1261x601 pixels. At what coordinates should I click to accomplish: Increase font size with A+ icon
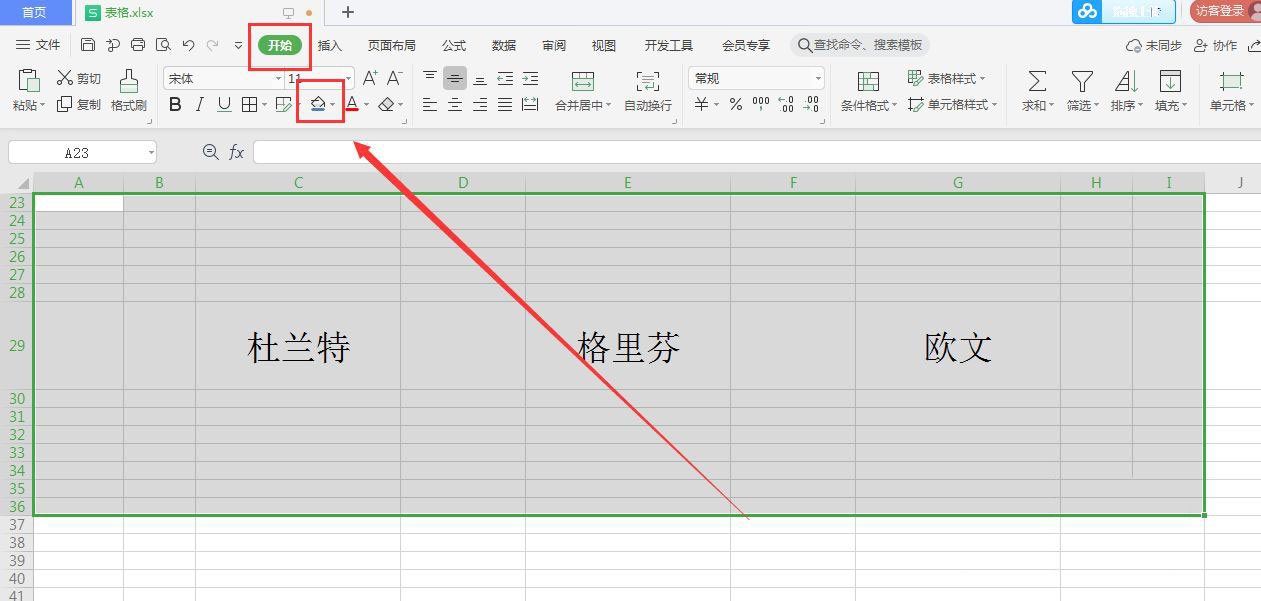click(x=370, y=78)
